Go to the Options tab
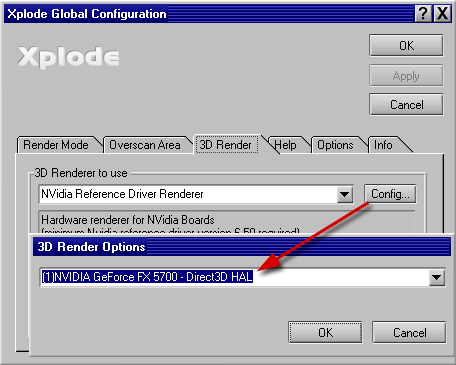 click(x=335, y=145)
